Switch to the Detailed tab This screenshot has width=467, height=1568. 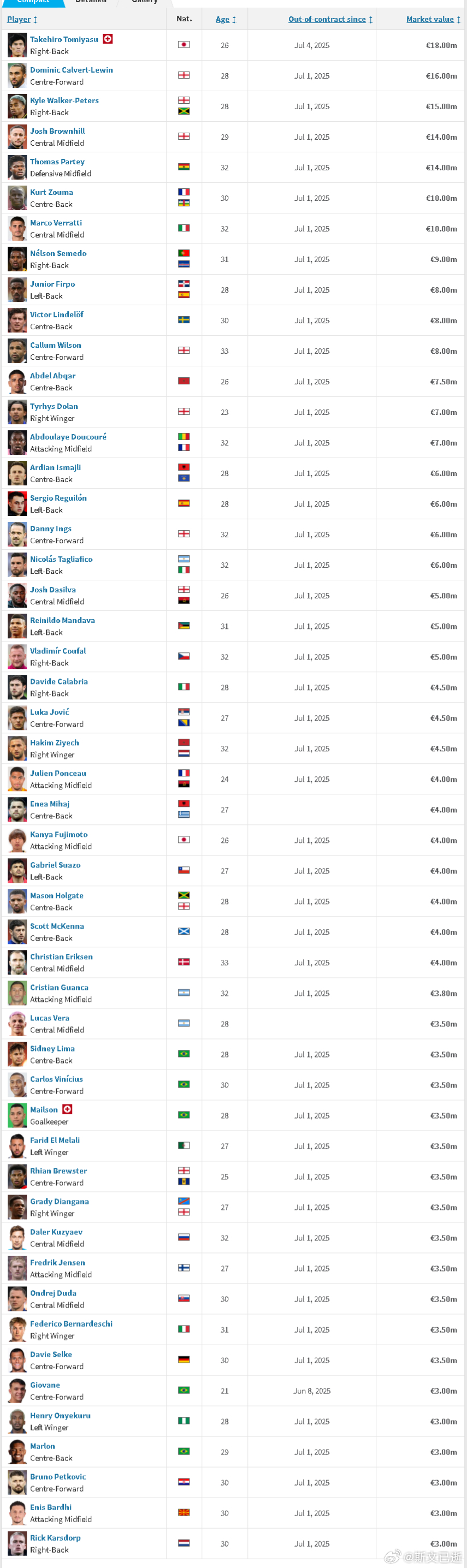tap(91, 2)
